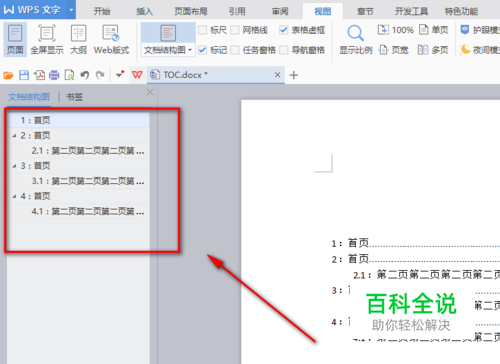
Task: Close the TOC.docx tab
Action: [x=277, y=75]
